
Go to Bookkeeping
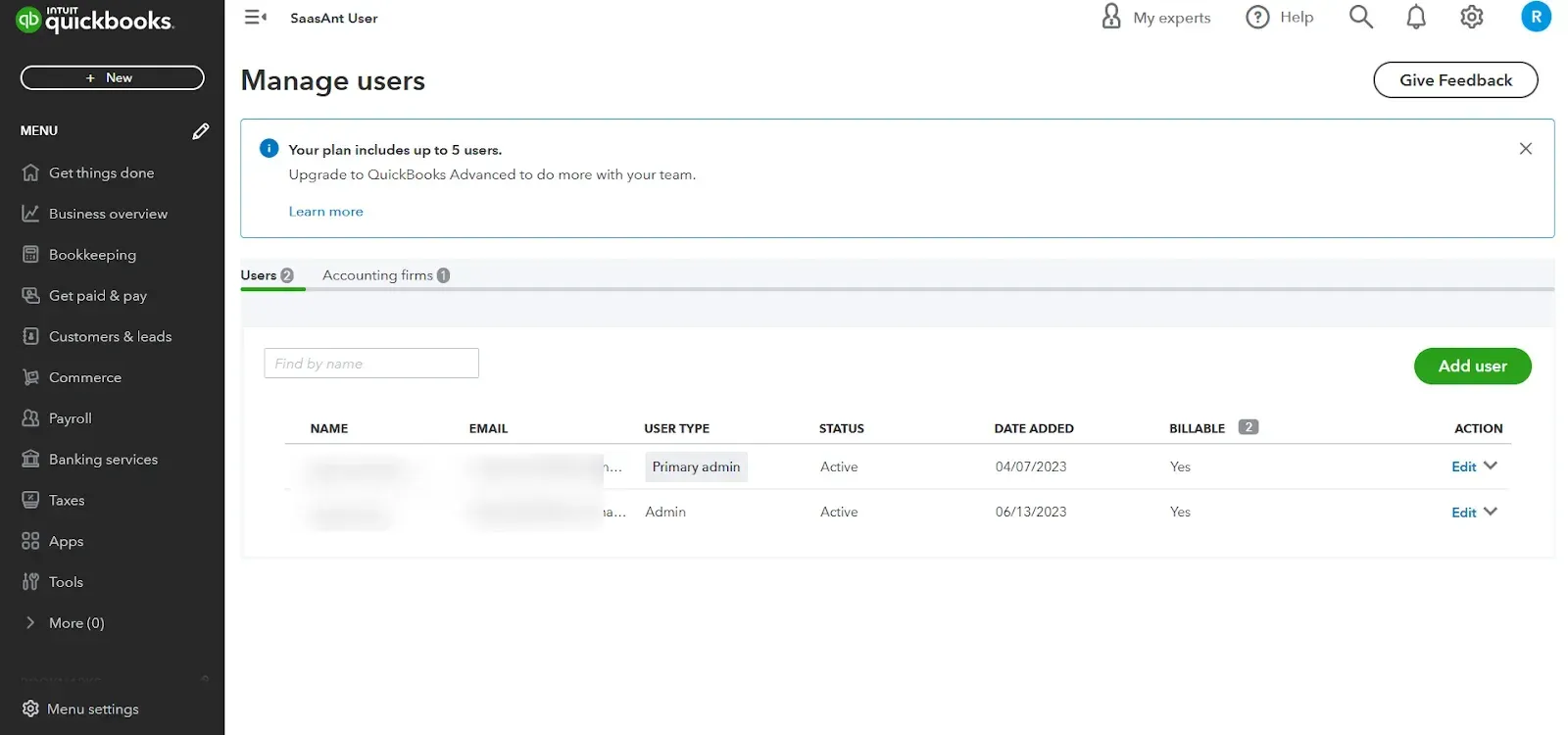point(92,255)
